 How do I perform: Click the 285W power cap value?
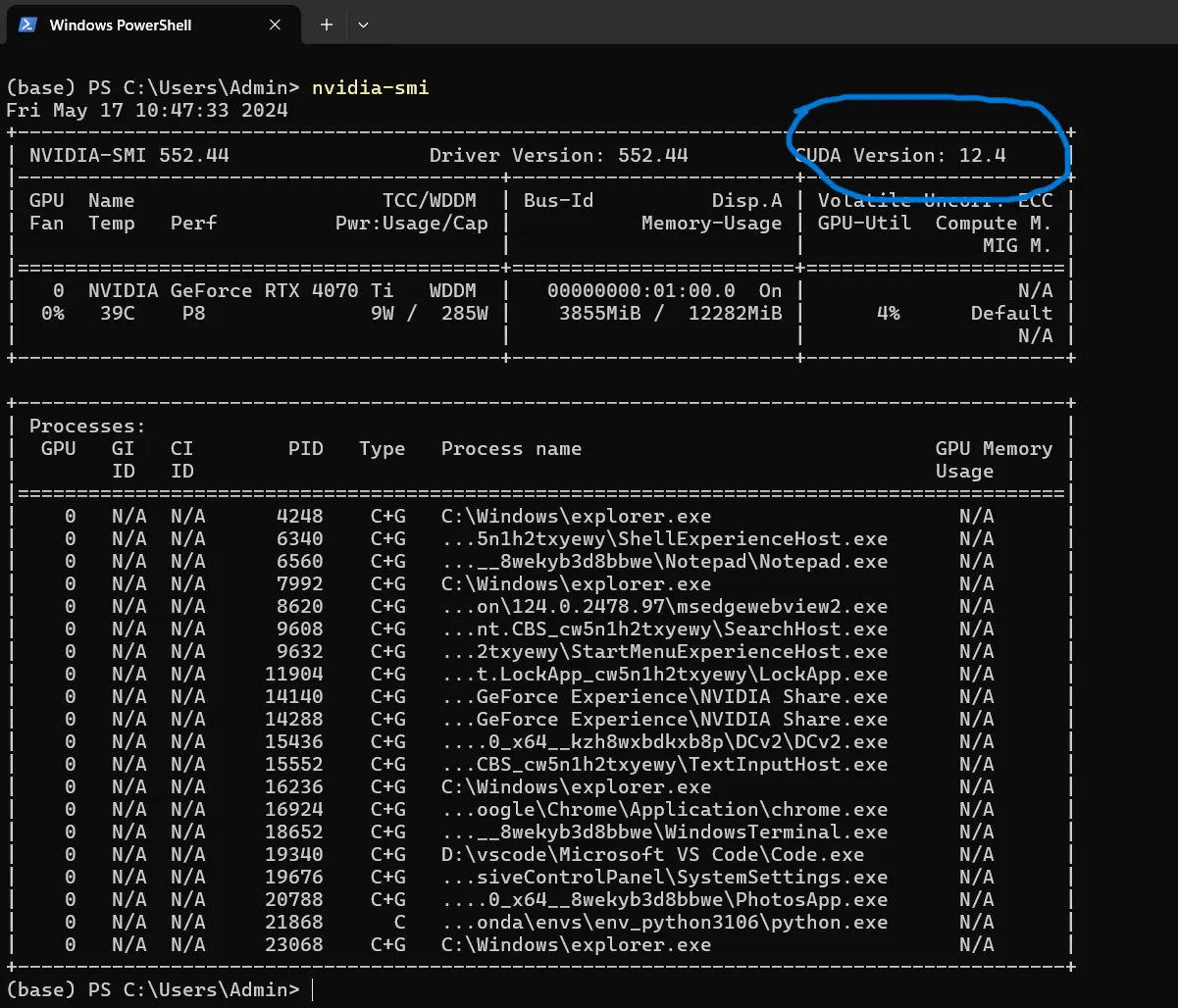point(465,313)
